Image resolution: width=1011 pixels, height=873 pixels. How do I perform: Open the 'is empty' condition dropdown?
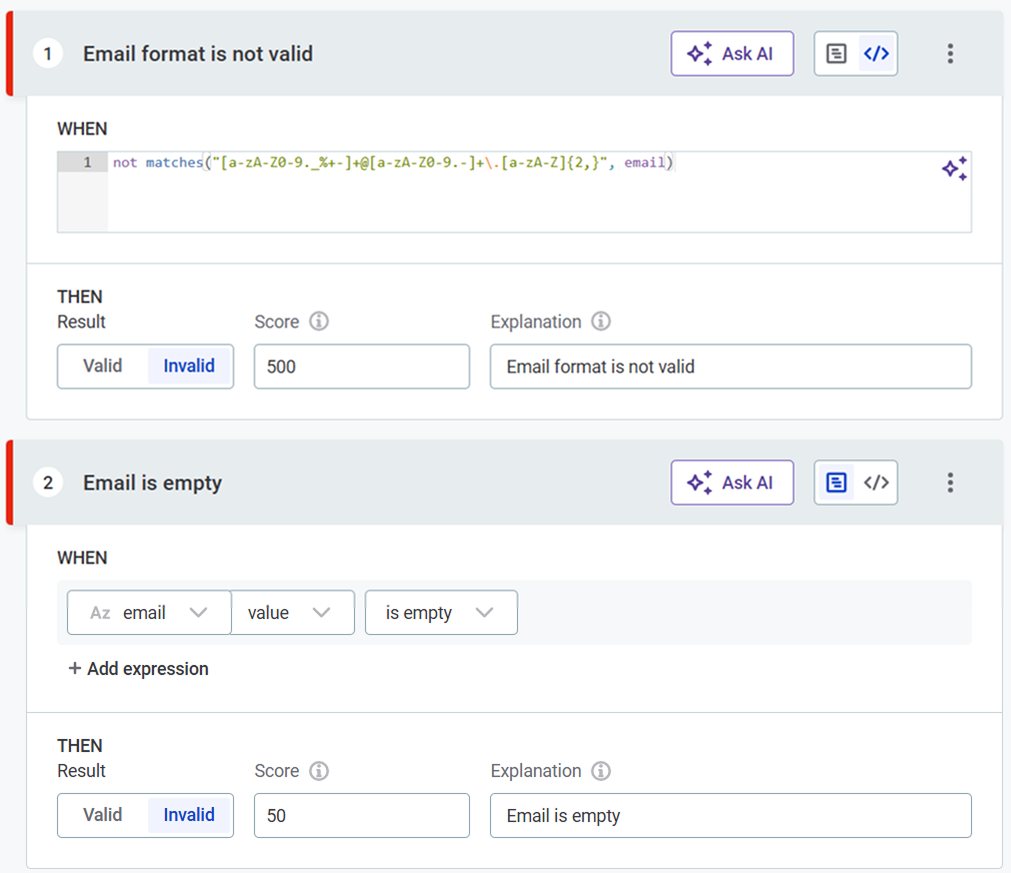(440, 613)
